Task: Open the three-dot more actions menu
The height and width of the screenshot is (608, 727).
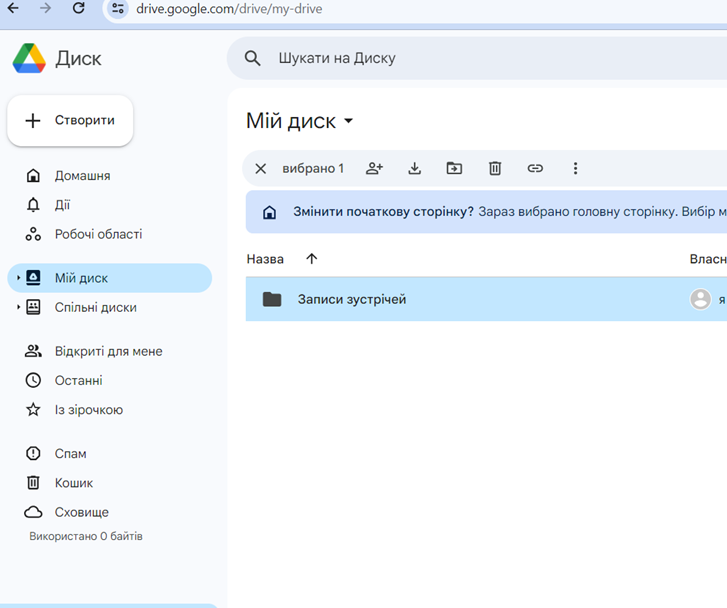Action: [x=575, y=168]
